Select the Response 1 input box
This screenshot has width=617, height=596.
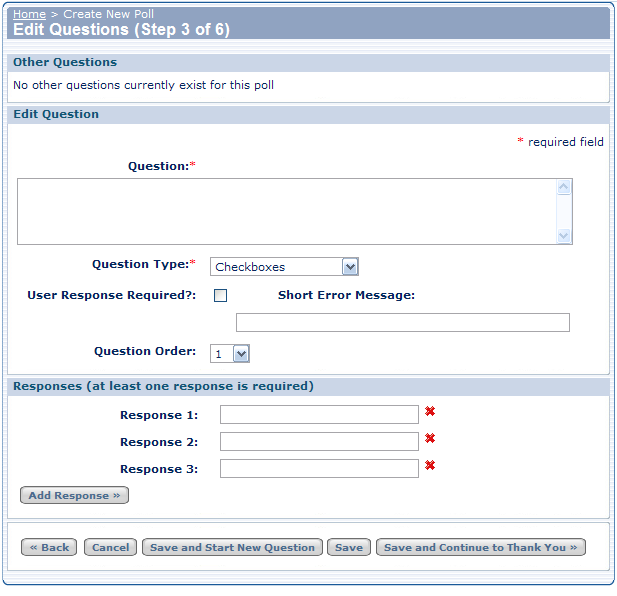coord(319,415)
